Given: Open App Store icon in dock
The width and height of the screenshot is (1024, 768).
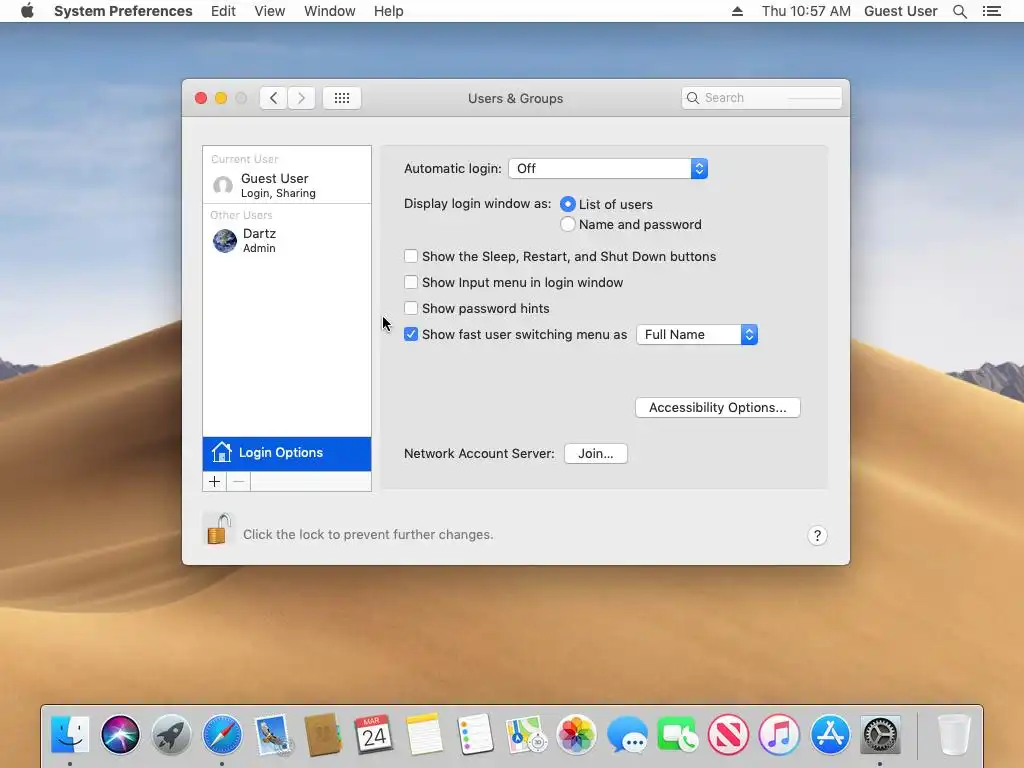Looking at the screenshot, I should (830, 734).
